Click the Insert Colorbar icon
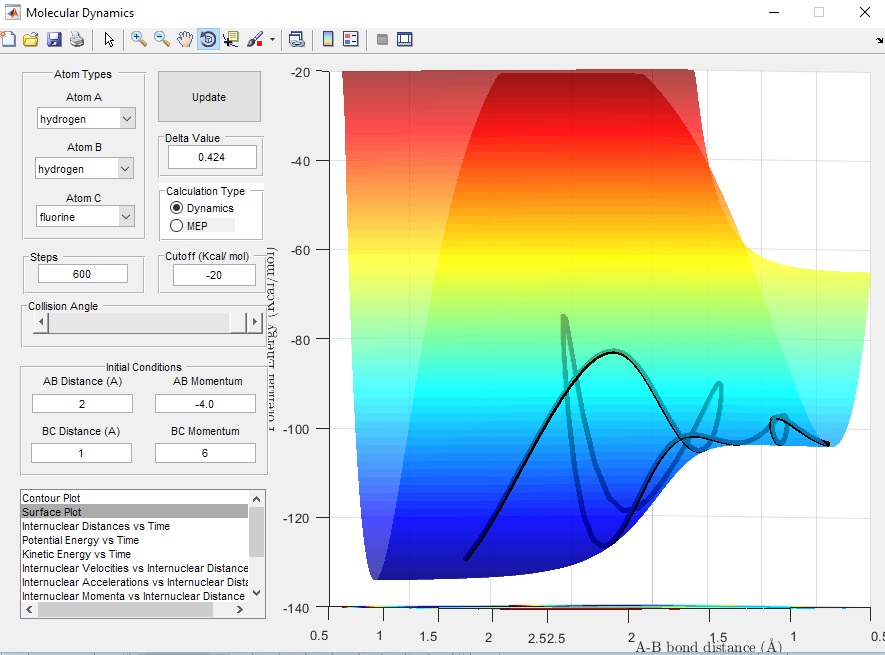Screen dimensions: 885x655 point(327,40)
